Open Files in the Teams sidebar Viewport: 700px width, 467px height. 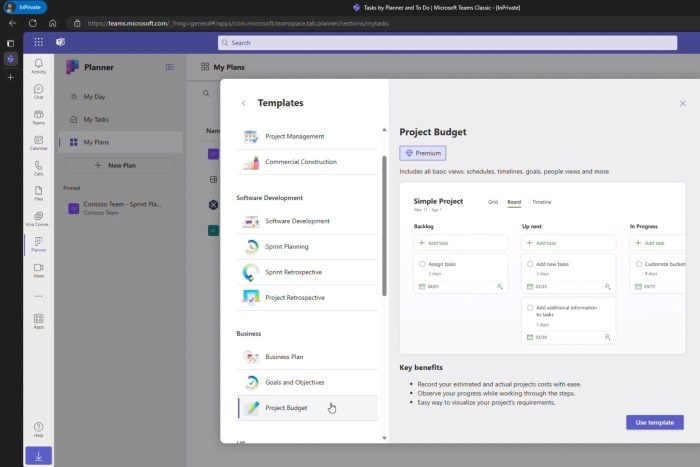click(38, 193)
